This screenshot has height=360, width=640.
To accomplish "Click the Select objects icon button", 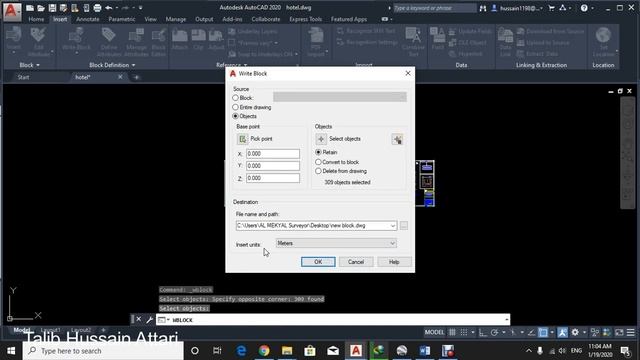I will (x=321, y=139).
